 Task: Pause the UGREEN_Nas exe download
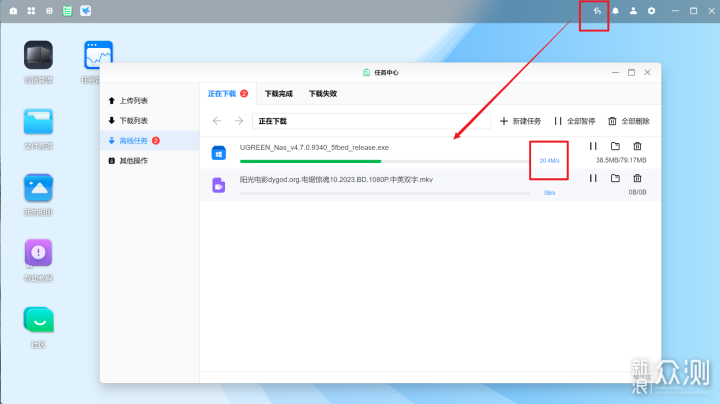pos(593,146)
